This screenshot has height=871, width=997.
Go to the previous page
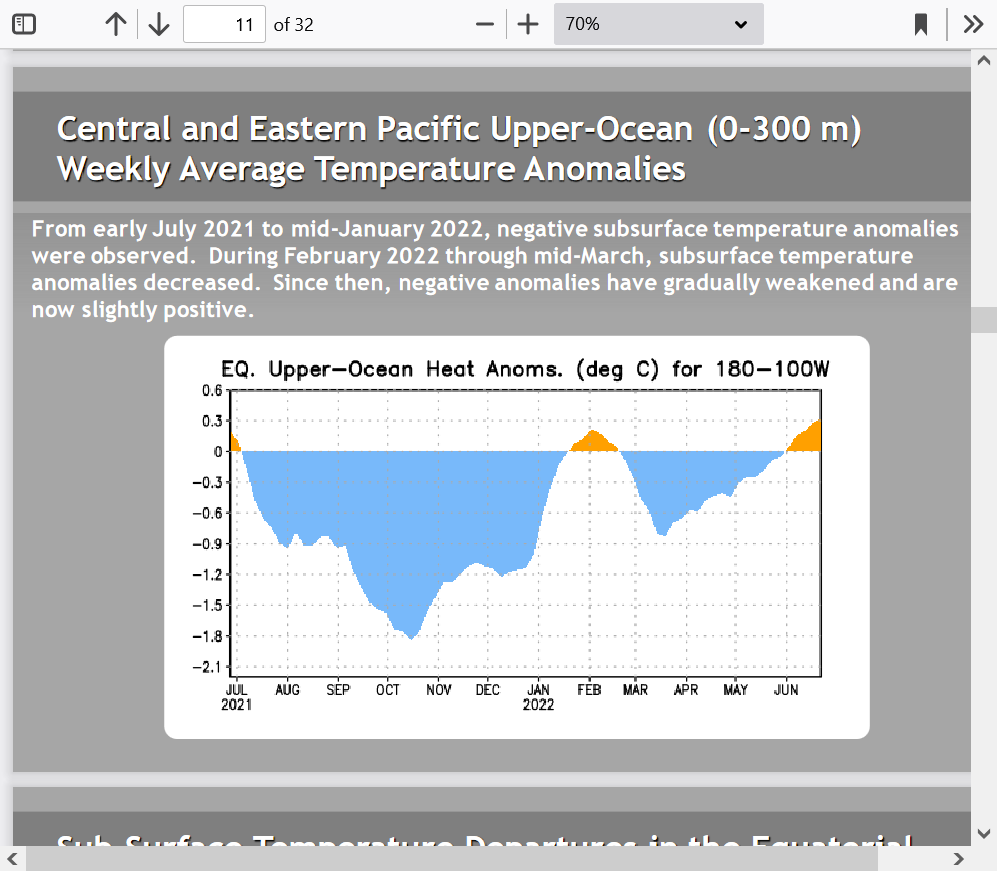116,24
